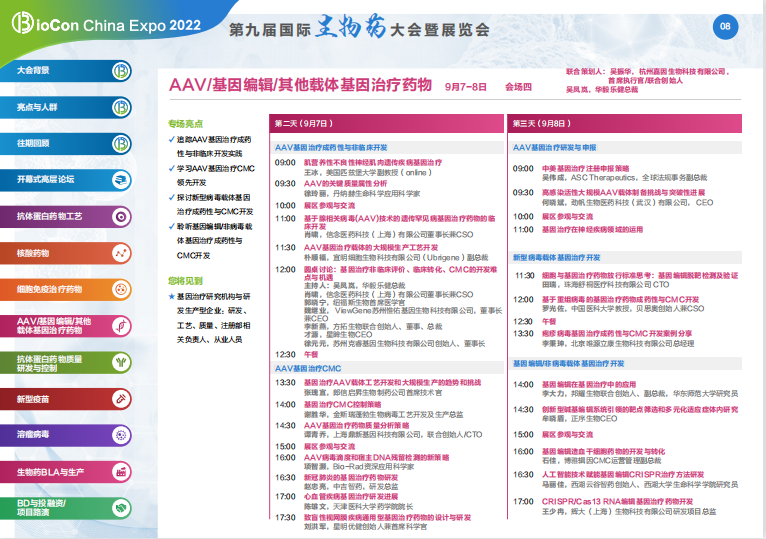Click the 第三天 (9月8日) schedule header
Viewport: 766px width, 539px height.
click(x=541, y=122)
